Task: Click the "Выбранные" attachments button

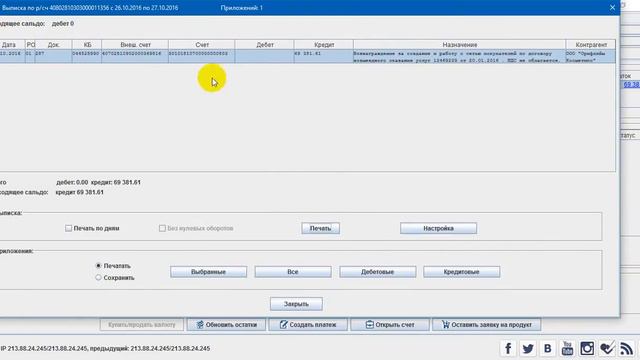Action: (209, 272)
